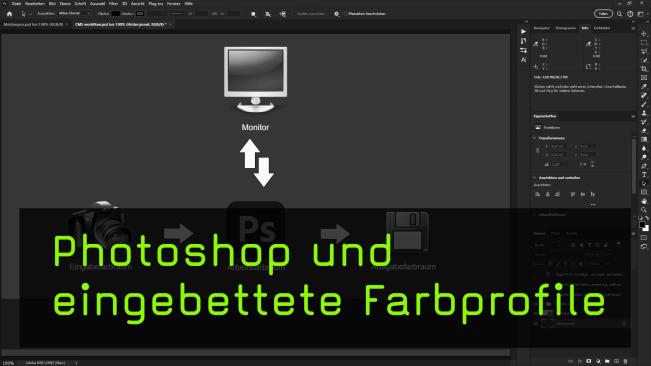Open the Character AI panel icon

(x=523, y=60)
